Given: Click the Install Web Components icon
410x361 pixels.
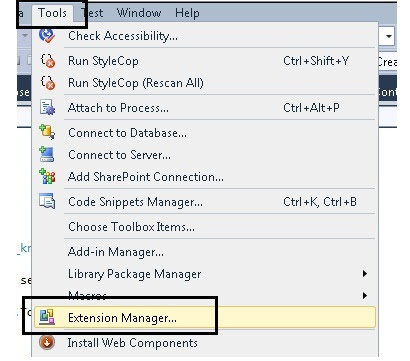Looking at the screenshot, I should [47, 342].
